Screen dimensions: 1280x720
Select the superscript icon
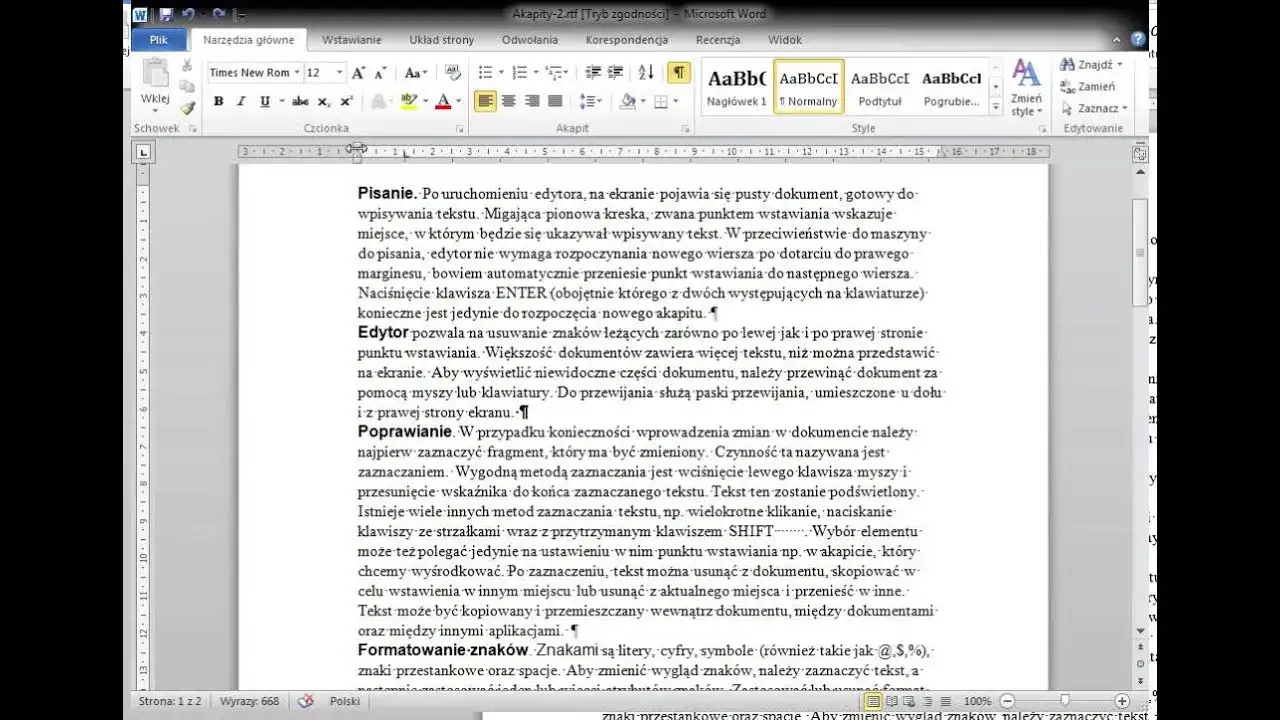(345, 101)
